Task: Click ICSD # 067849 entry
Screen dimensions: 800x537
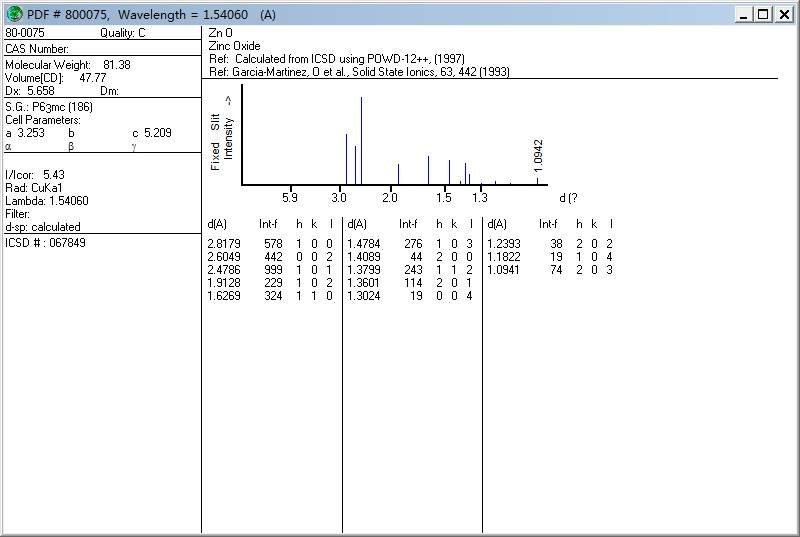Action: click(45, 243)
